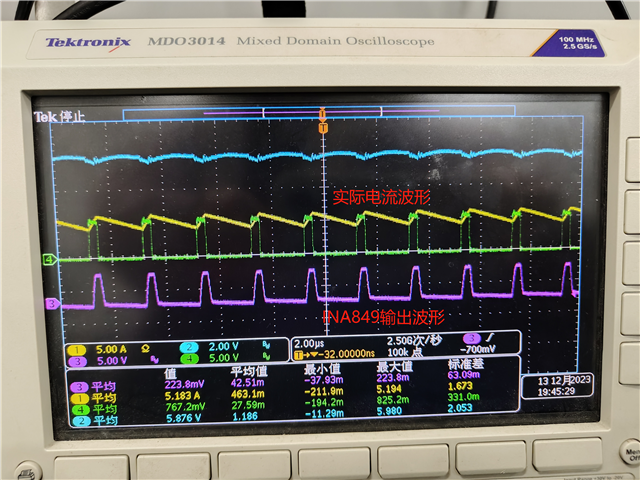Click the yellow channel 1 badge beside 5.00 A
This screenshot has width=640, height=480.
click(76, 350)
